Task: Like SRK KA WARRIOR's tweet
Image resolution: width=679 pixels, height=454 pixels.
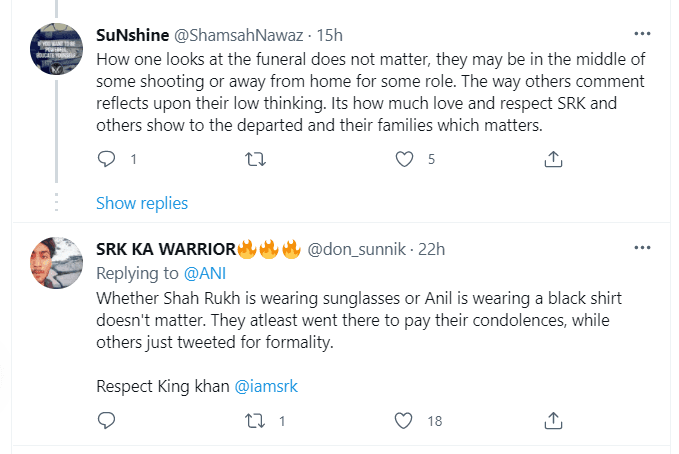Action: tap(404, 421)
